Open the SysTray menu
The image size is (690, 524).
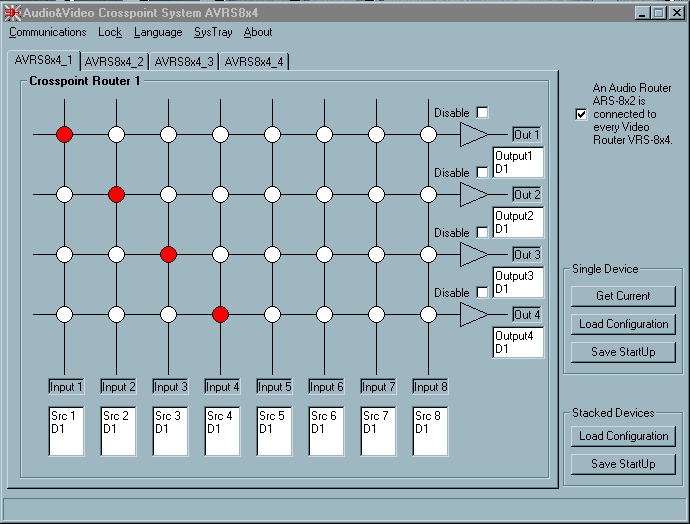pyautogui.click(x=213, y=32)
